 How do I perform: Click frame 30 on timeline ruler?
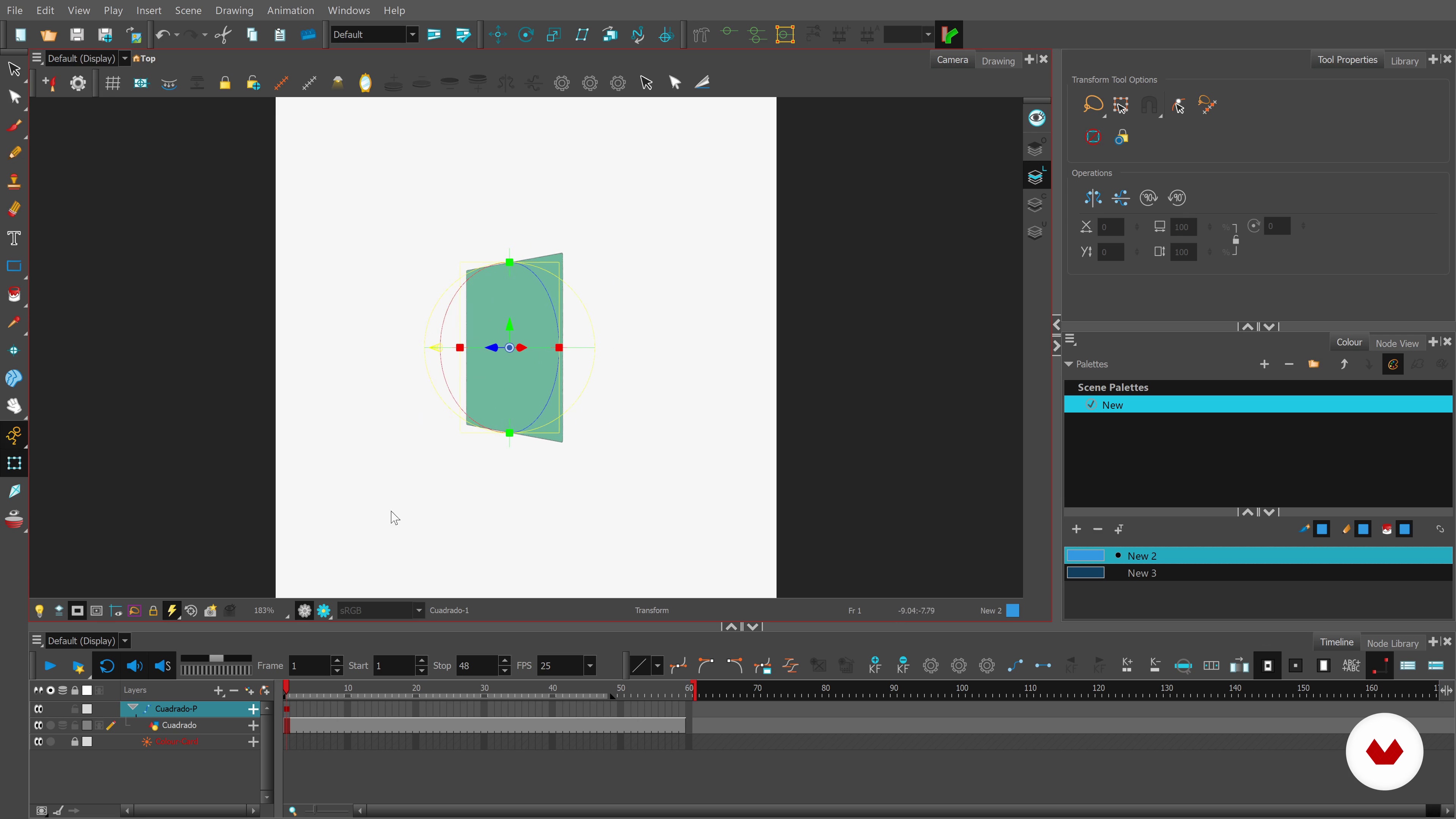tap(485, 689)
